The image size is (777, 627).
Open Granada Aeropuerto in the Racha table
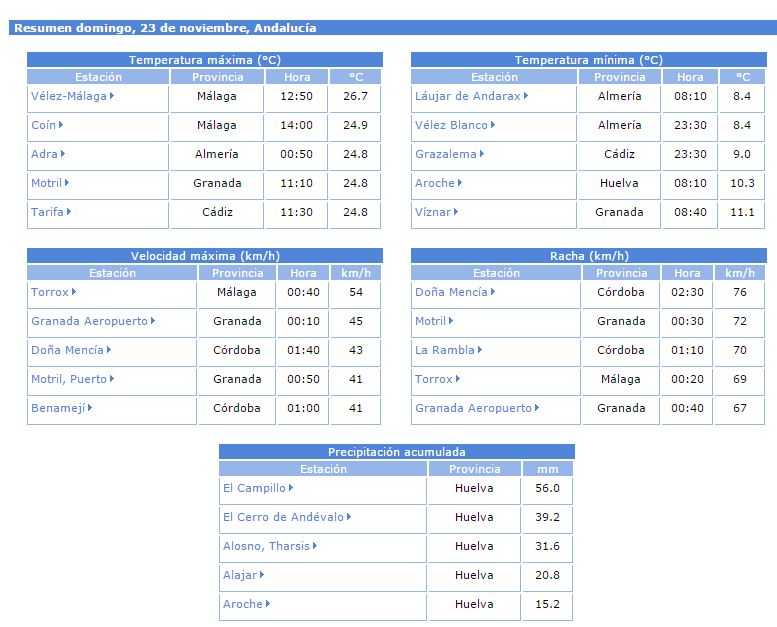(x=477, y=408)
